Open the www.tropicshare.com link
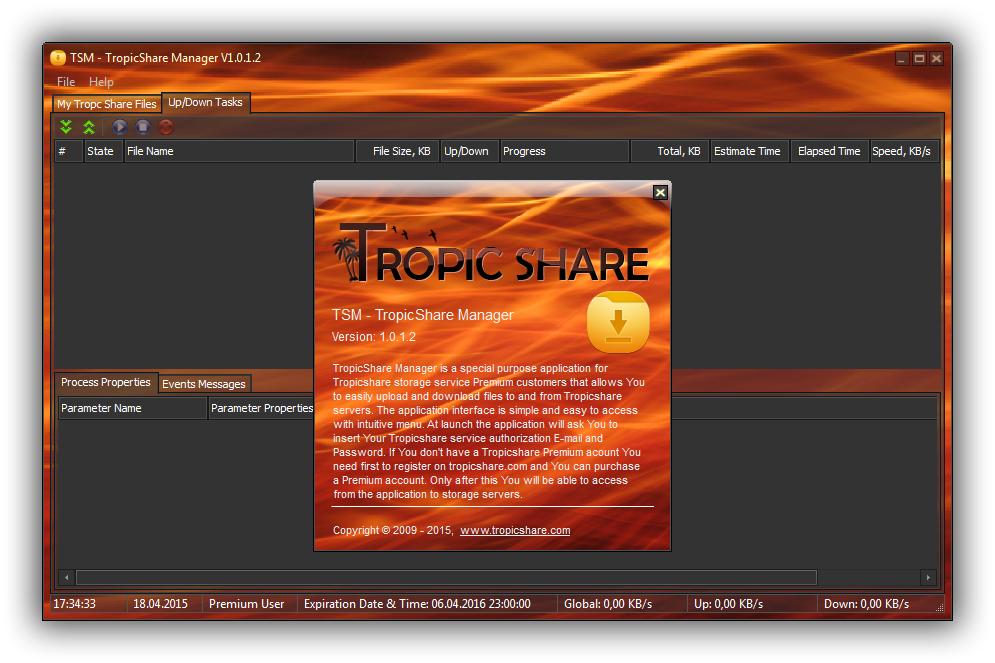Screen dimensions: 995x663 515,530
